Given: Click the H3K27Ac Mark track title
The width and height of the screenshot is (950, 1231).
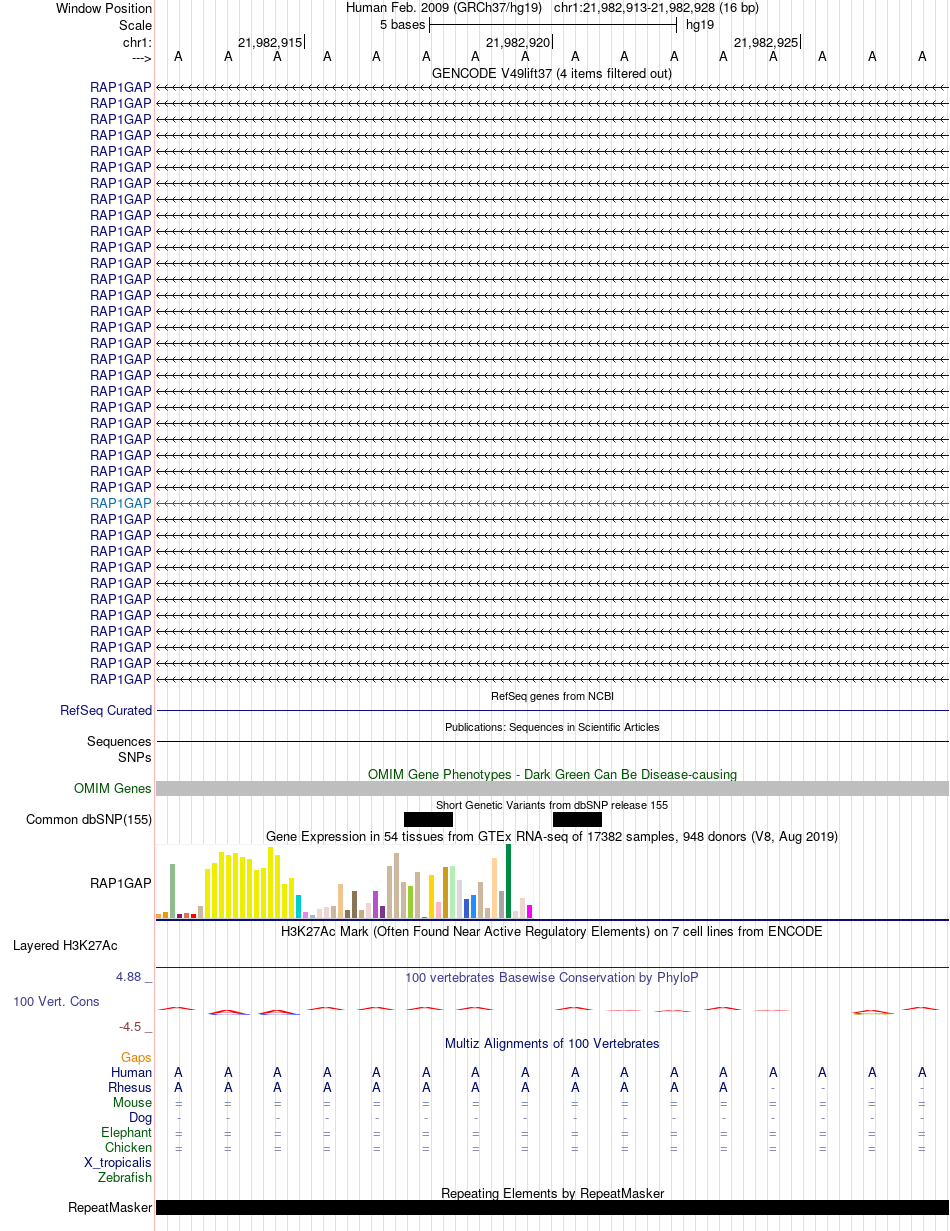Looking at the screenshot, I should pos(552,931).
